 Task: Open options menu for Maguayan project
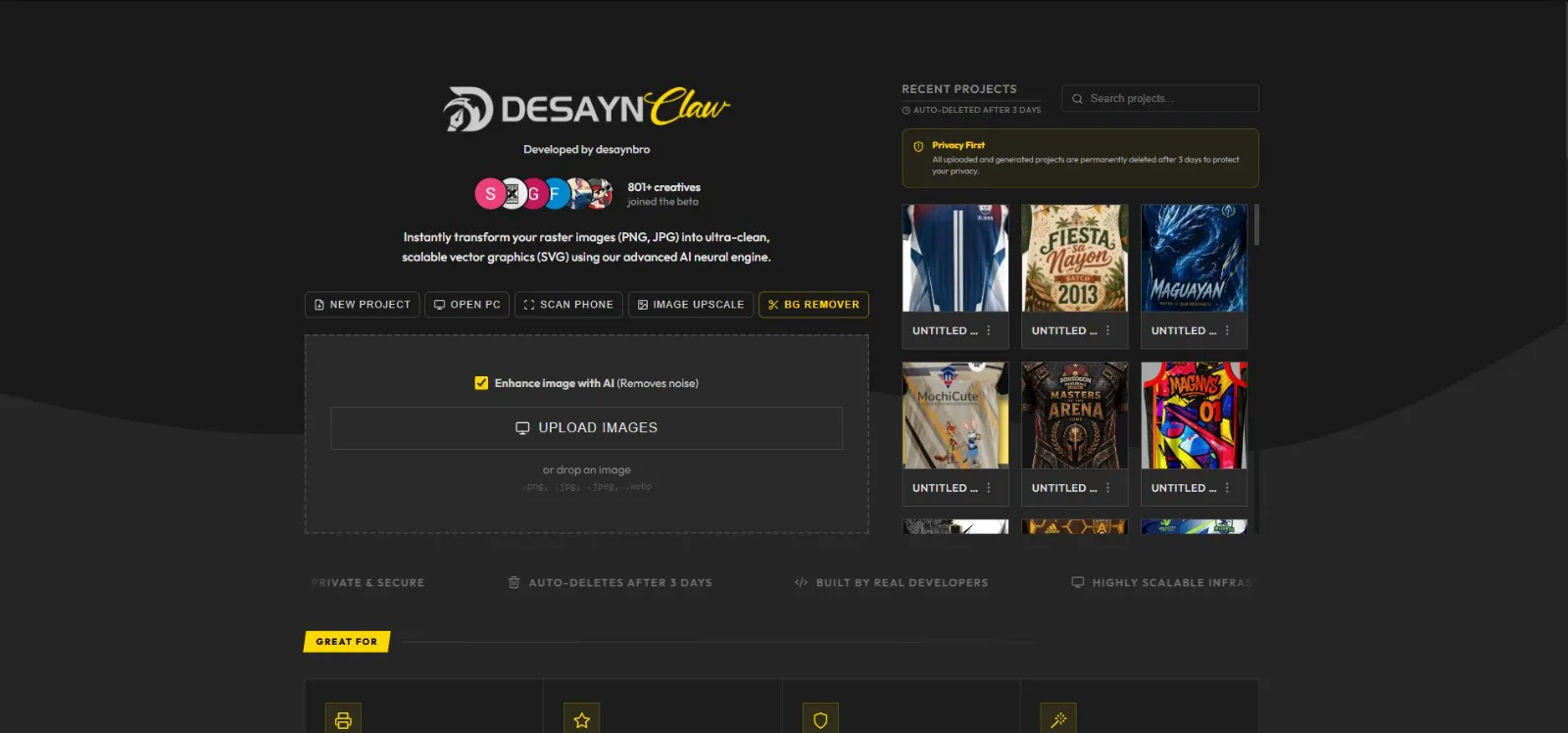pyautogui.click(x=1227, y=331)
